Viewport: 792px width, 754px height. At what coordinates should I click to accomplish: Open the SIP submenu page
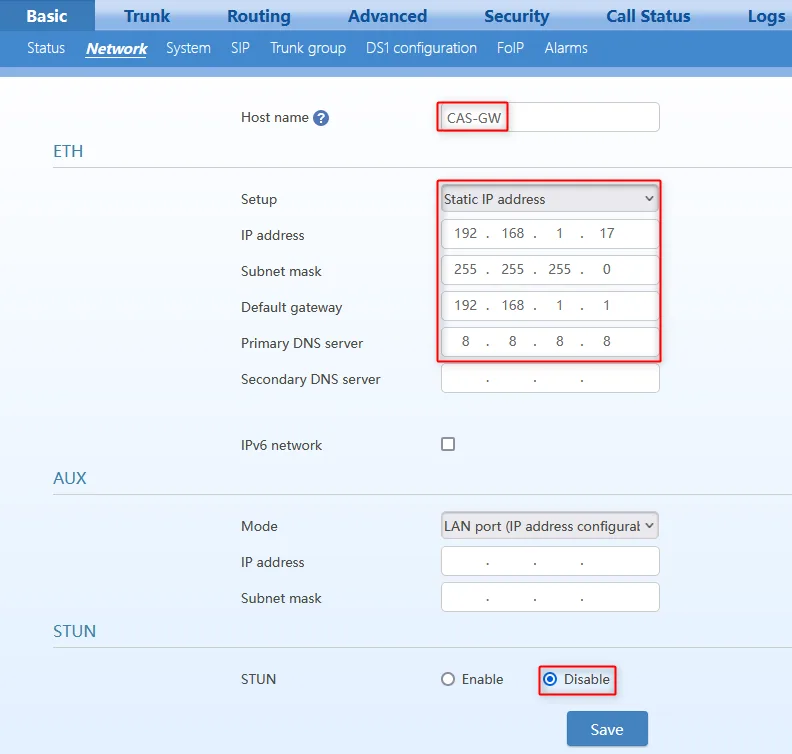click(240, 48)
